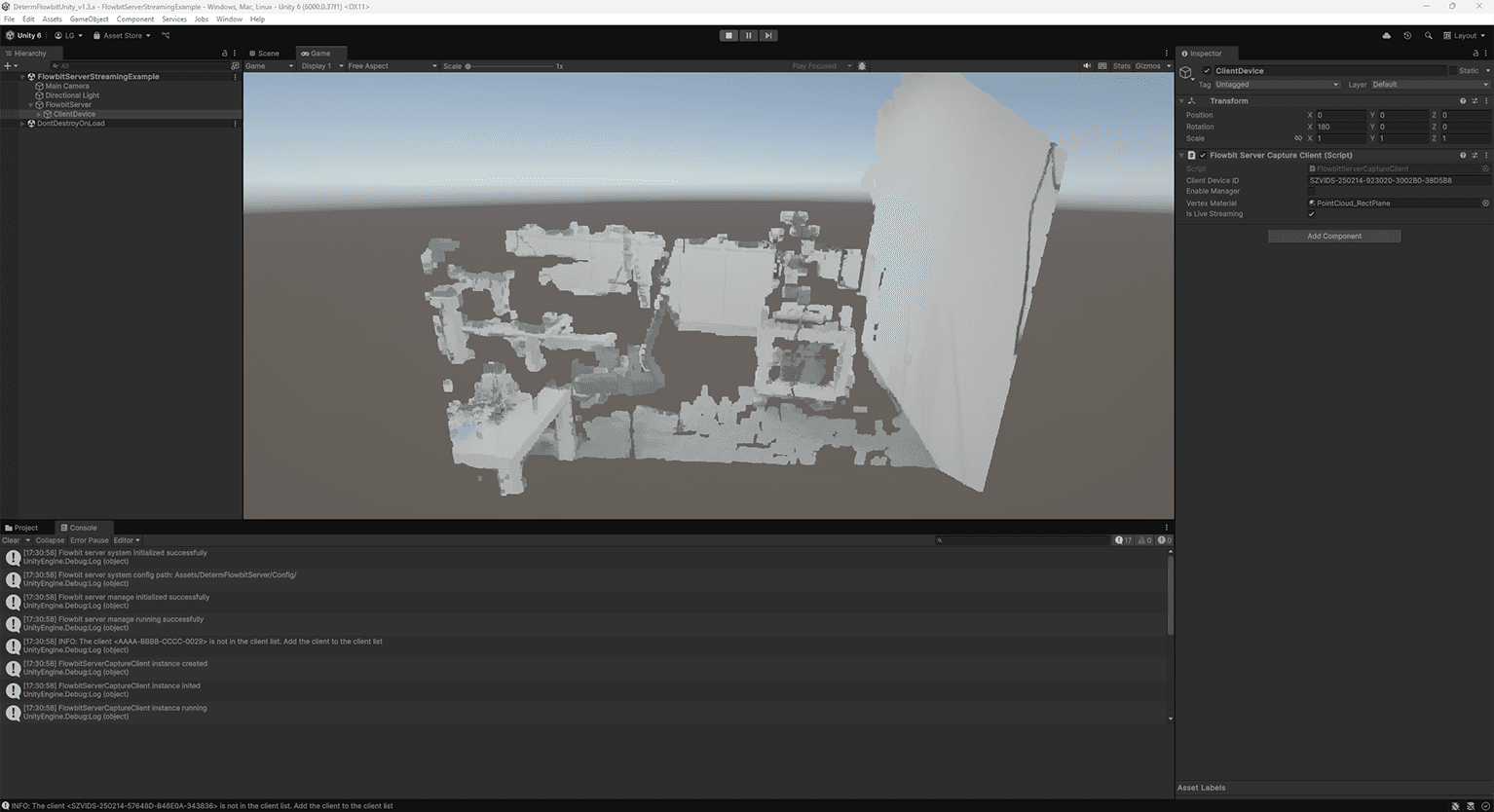Step one frame forward
1494x812 pixels.
point(768,35)
